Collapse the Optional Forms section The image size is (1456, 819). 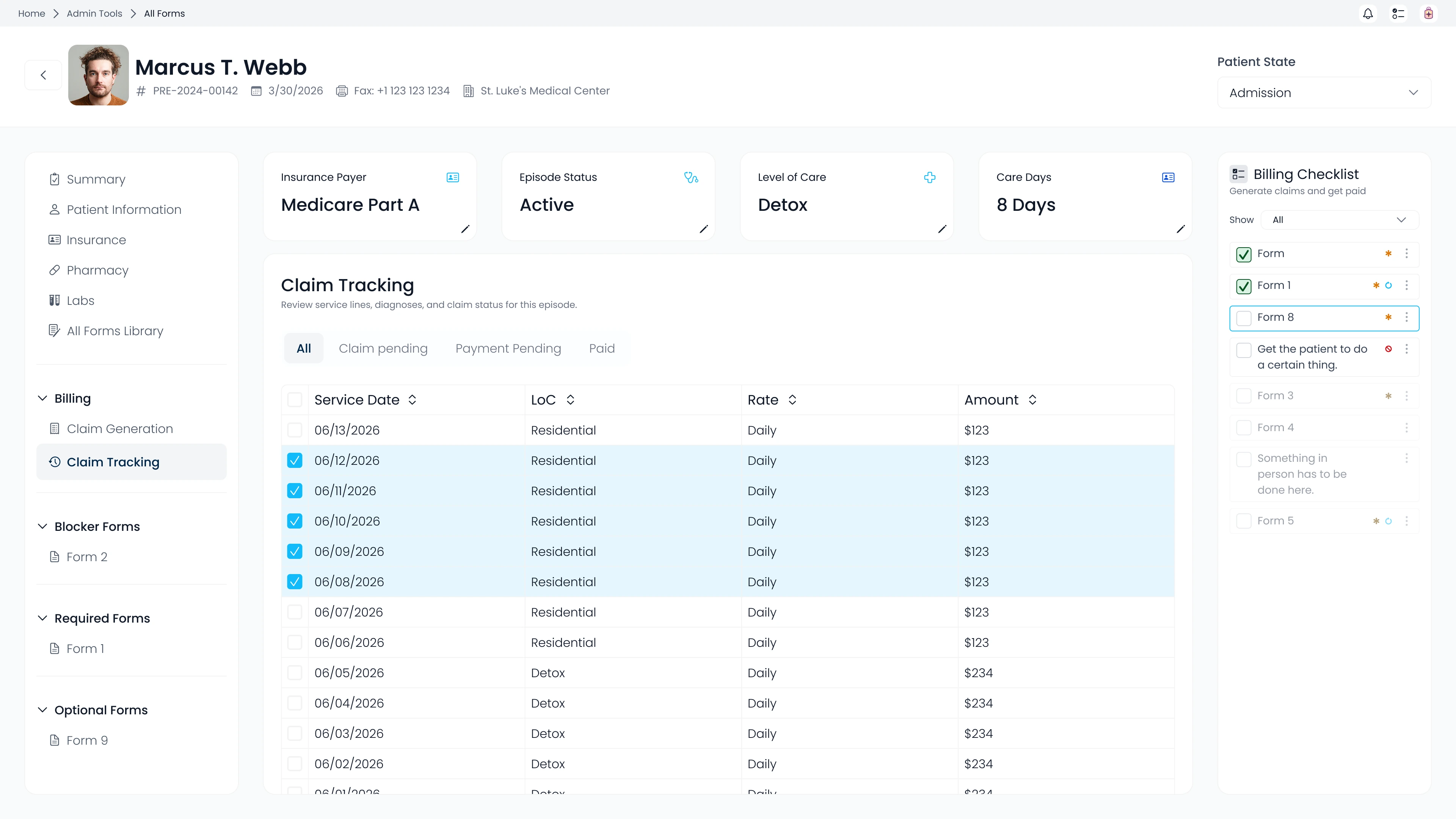(x=42, y=710)
